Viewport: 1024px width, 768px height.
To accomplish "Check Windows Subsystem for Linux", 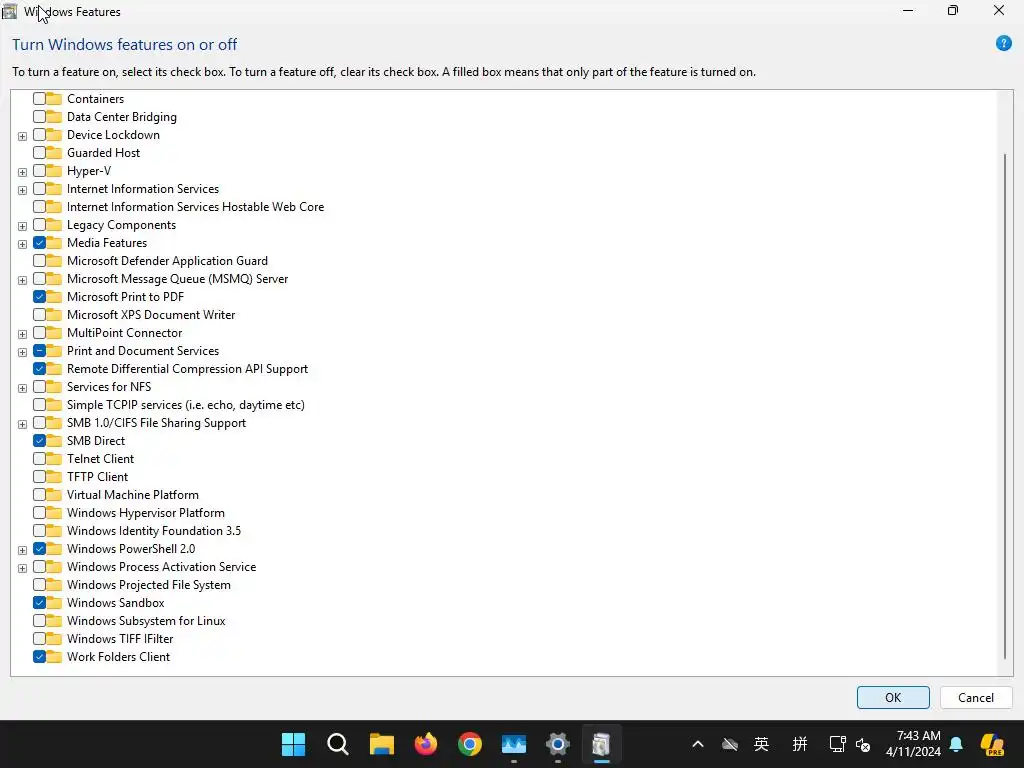I will coord(39,621).
